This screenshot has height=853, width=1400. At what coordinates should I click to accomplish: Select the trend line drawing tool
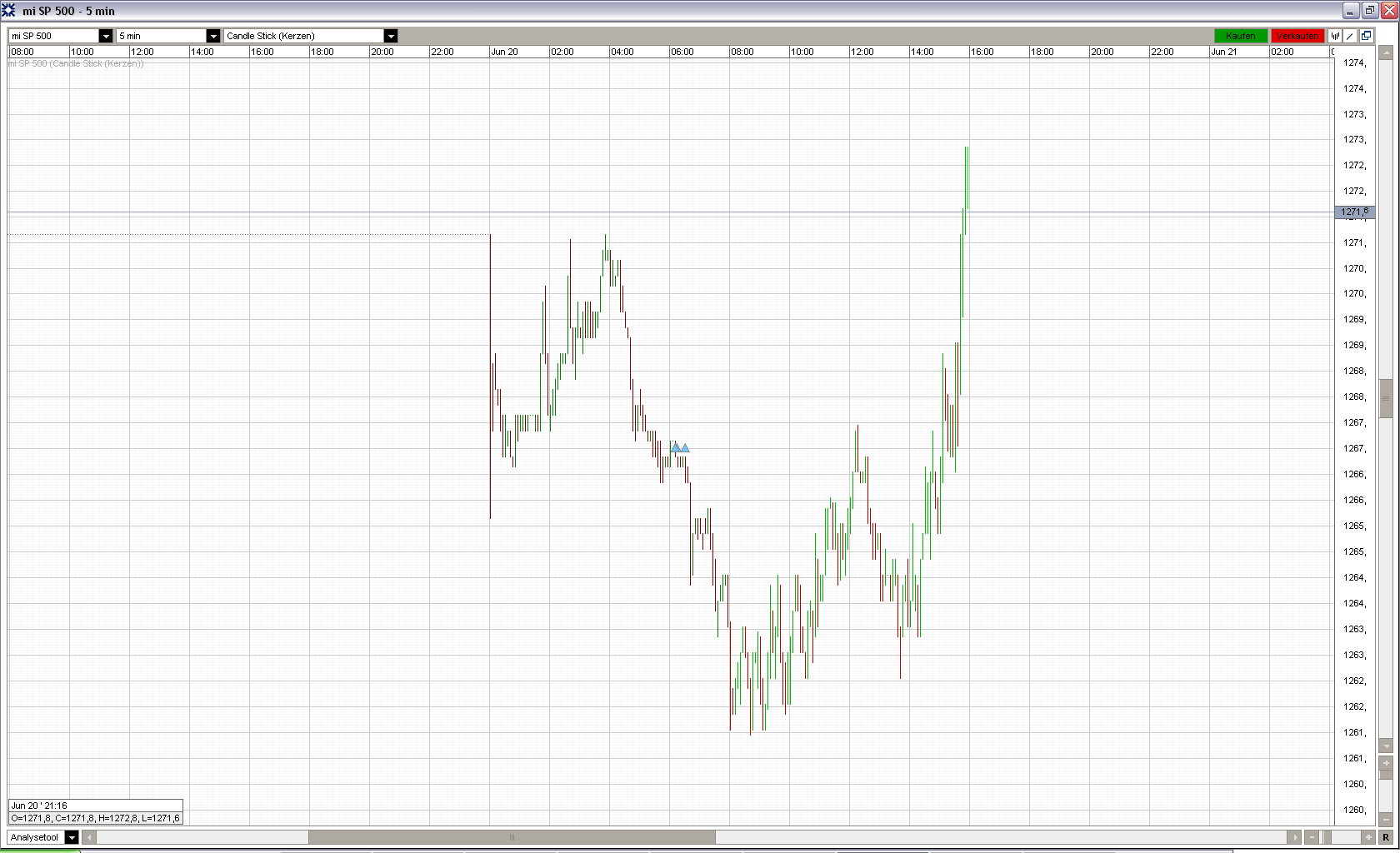tap(1350, 36)
